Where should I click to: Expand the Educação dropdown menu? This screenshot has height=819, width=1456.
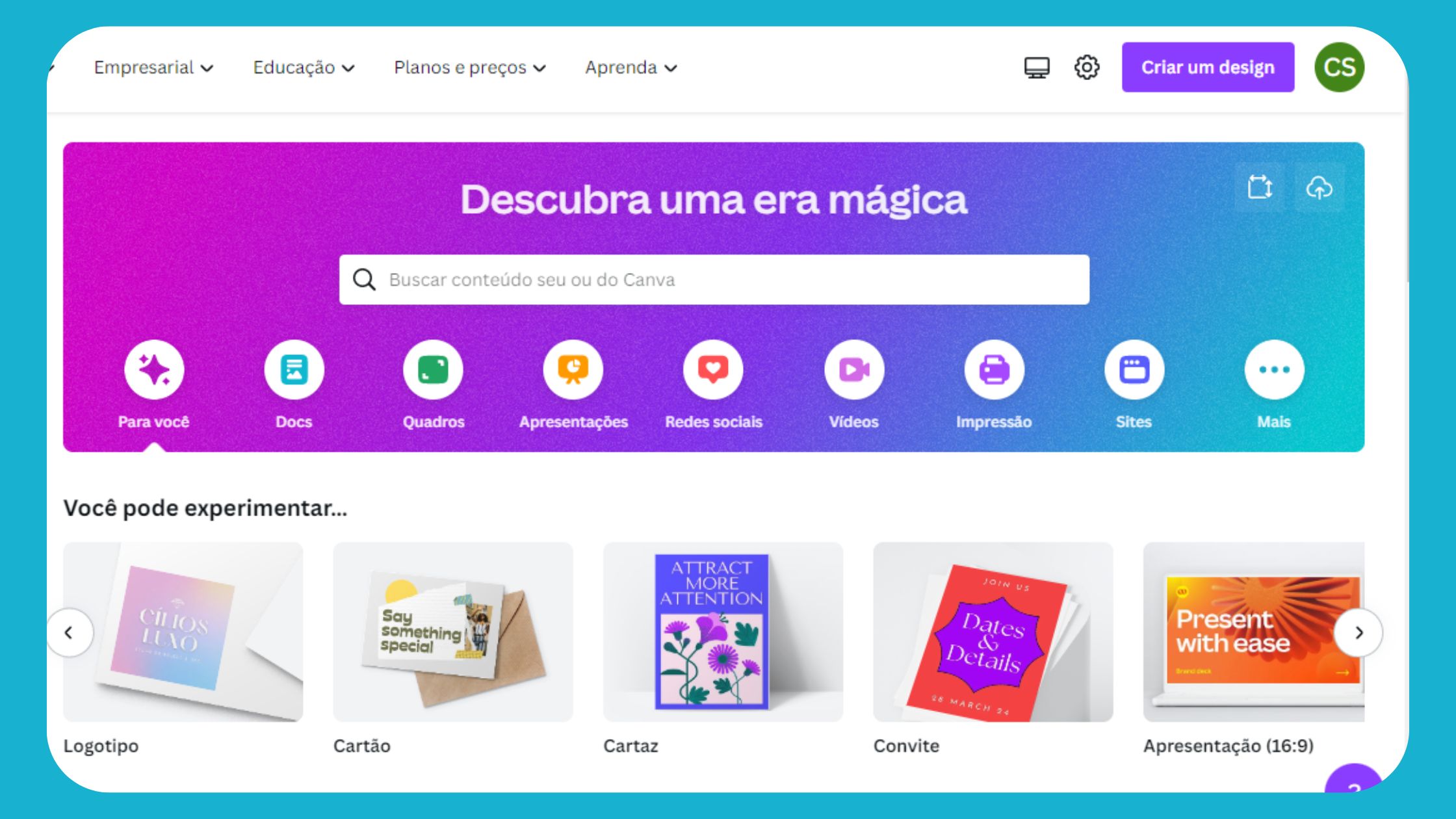pos(304,67)
